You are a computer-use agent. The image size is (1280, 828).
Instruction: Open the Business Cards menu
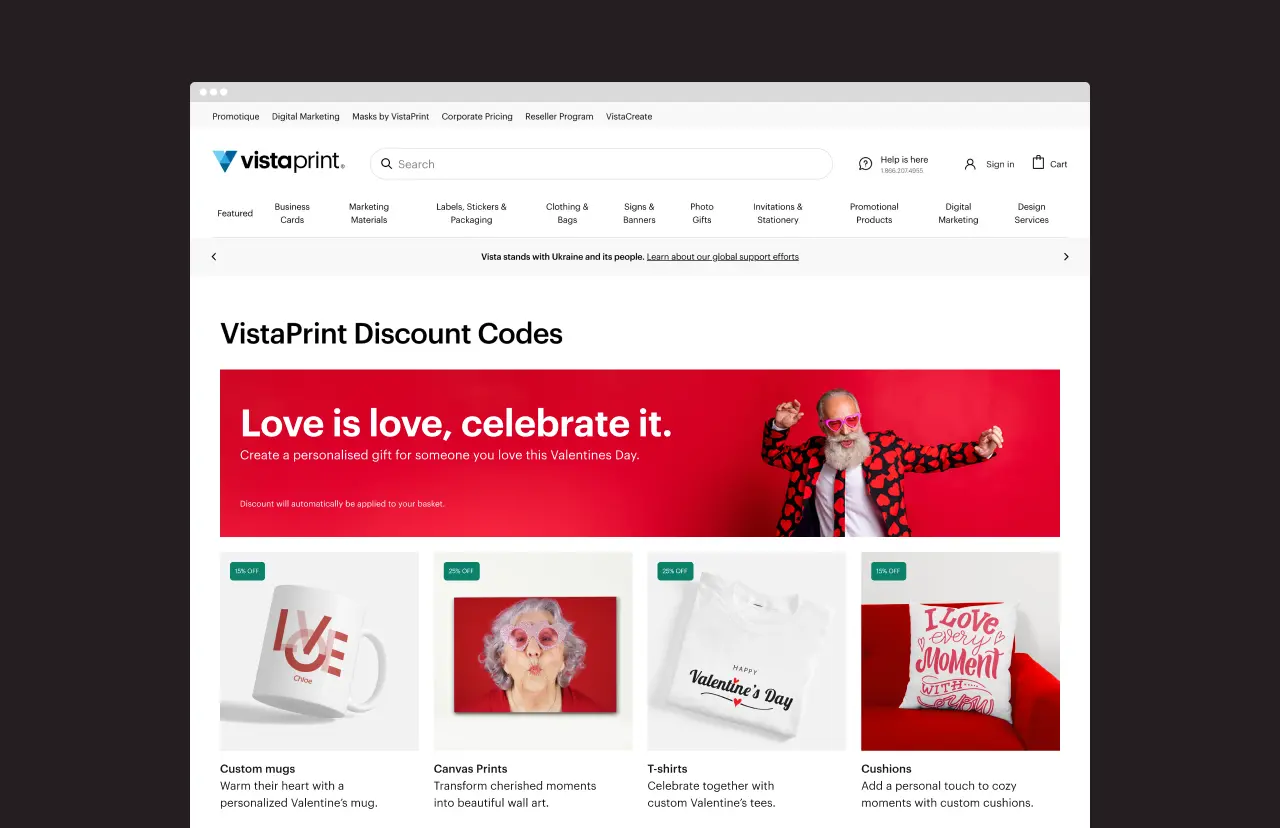pyautogui.click(x=292, y=213)
